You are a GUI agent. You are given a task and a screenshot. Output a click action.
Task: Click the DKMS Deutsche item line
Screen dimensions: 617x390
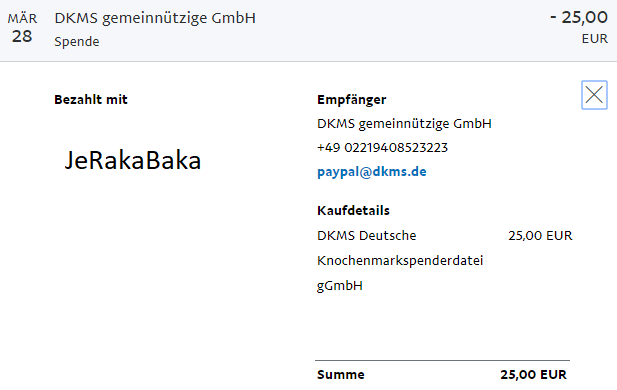tap(366, 235)
